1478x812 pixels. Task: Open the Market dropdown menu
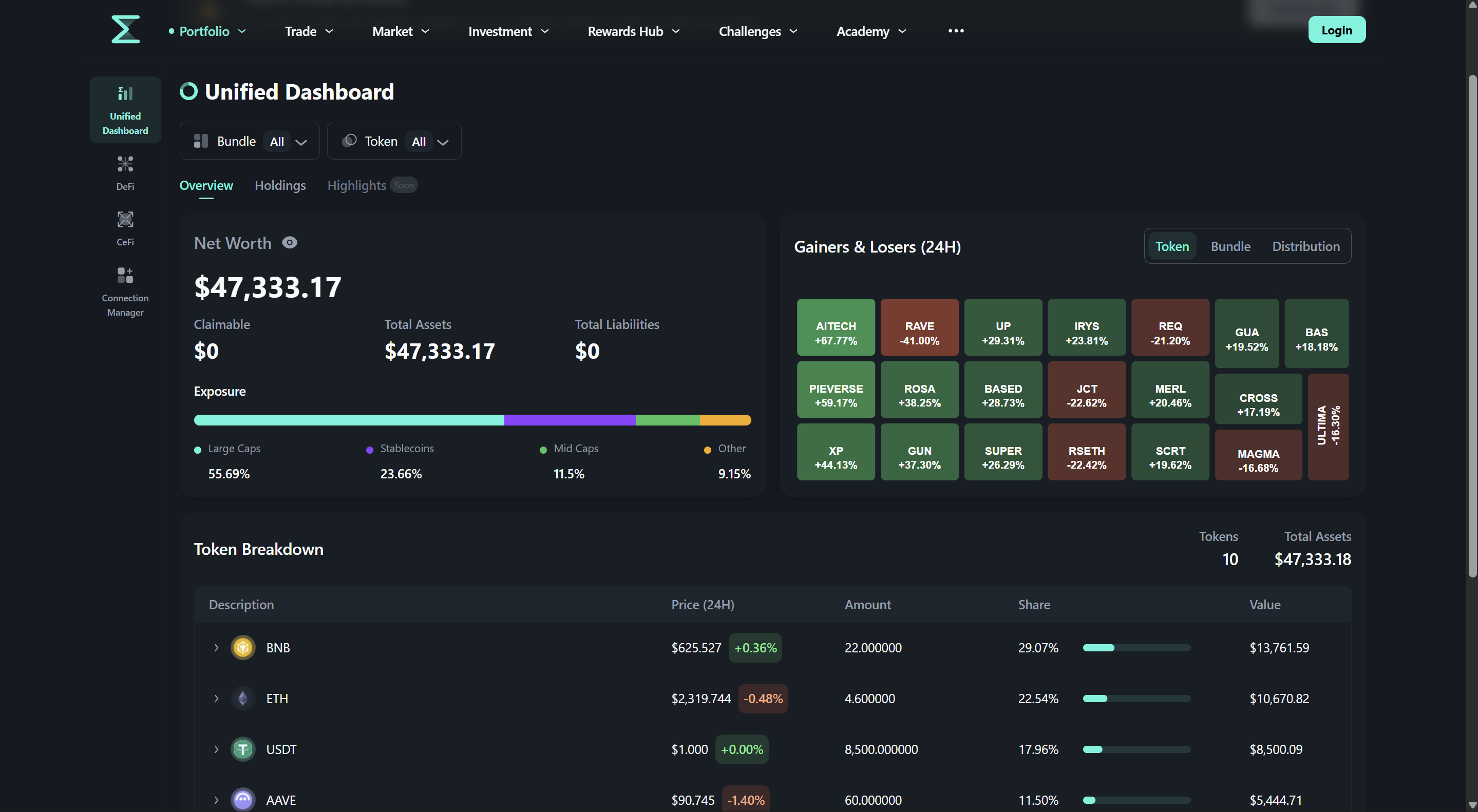[x=401, y=31]
